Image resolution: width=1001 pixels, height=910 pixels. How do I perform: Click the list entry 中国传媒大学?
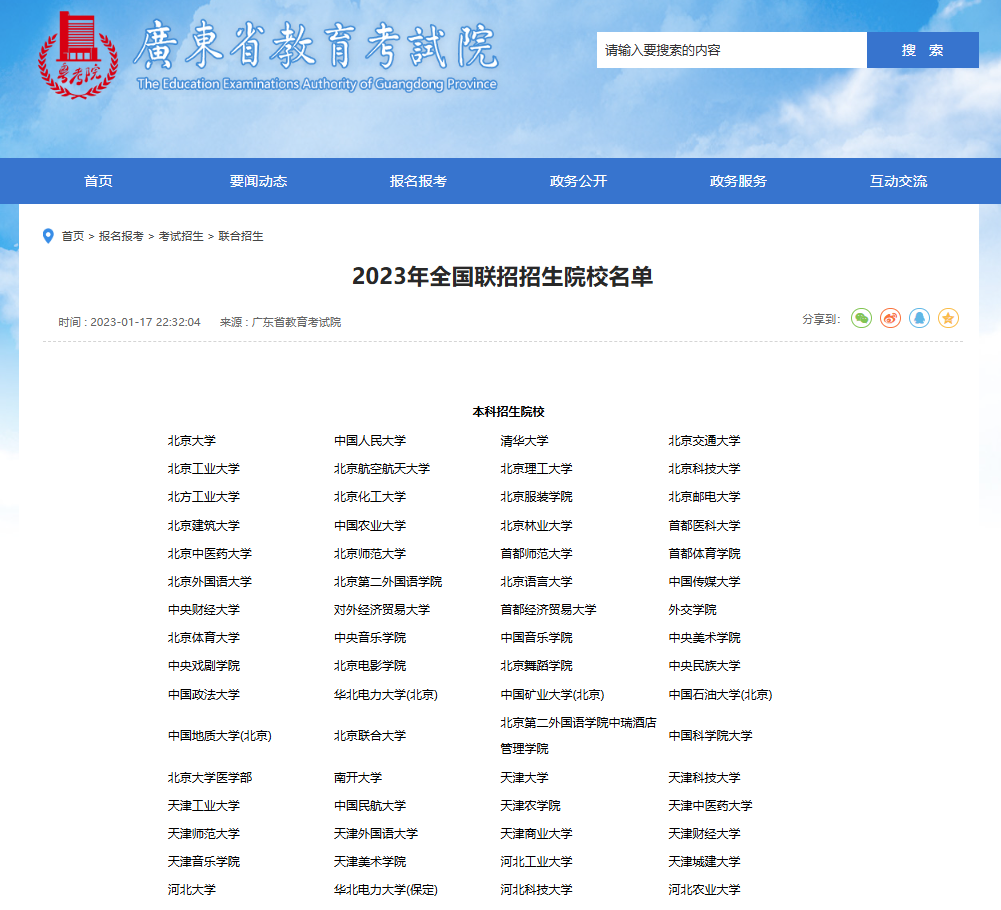704,582
